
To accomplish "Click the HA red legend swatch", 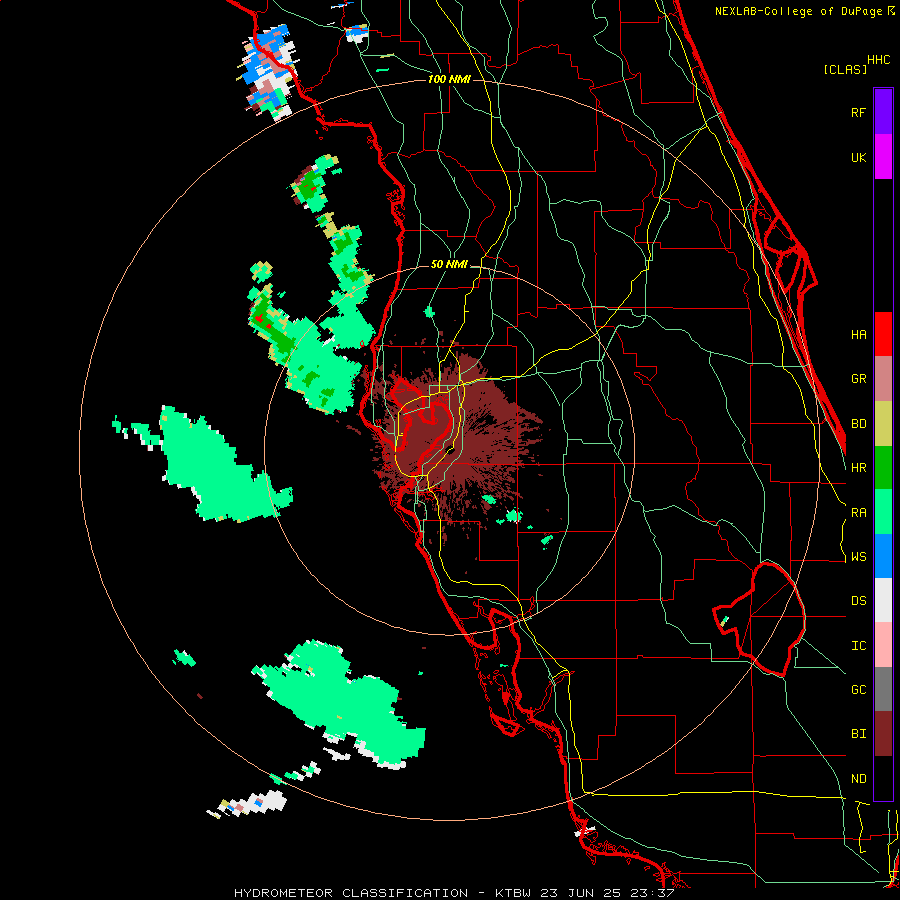I will [883, 334].
